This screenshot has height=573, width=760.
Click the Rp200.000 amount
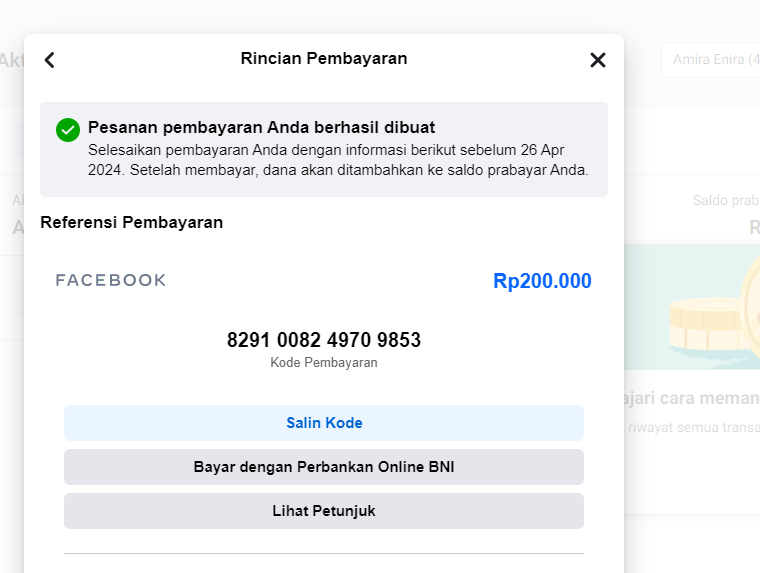tap(542, 281)
